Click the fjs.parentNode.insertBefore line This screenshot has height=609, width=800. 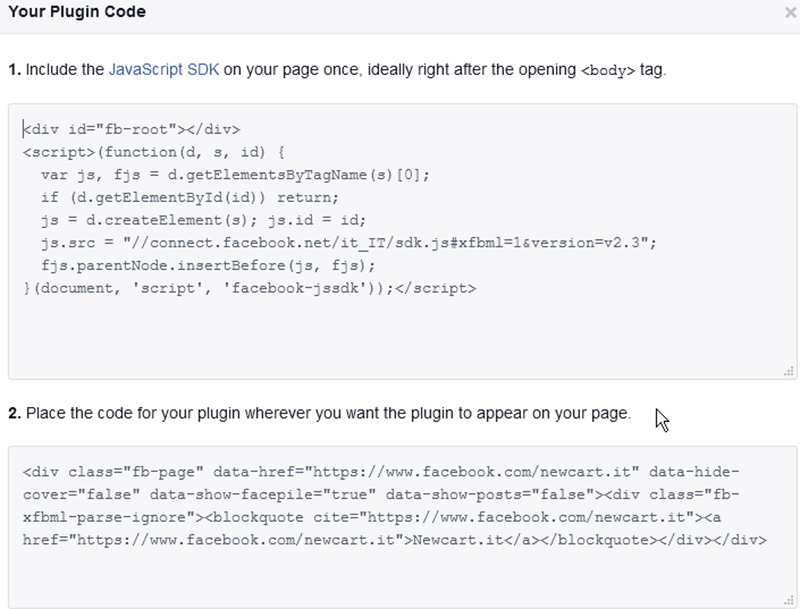coord(208,265)
